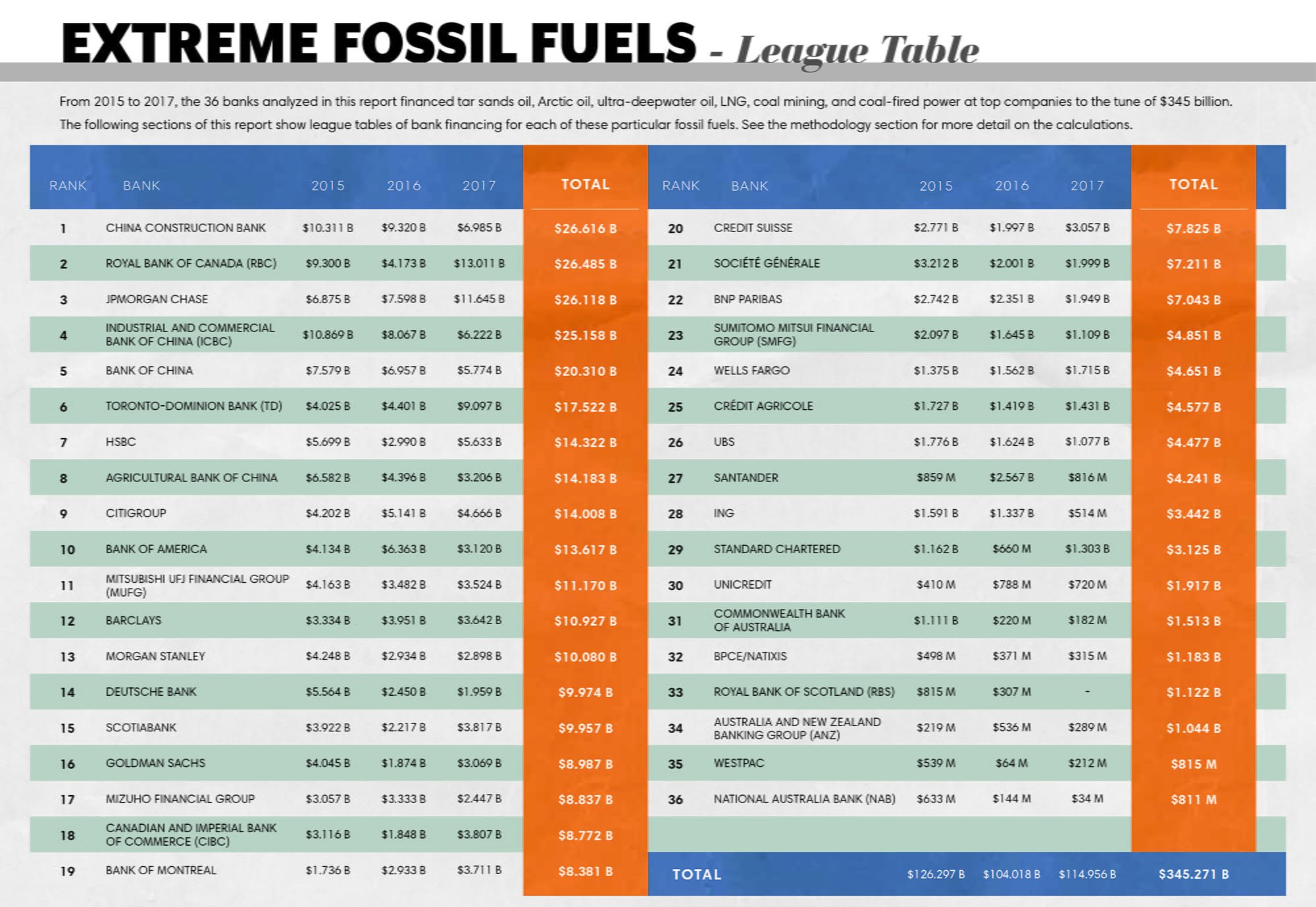This screenshot has width=1316, height=907.
Task: Click the left RANK column header
Action: [x=68, y=185]
